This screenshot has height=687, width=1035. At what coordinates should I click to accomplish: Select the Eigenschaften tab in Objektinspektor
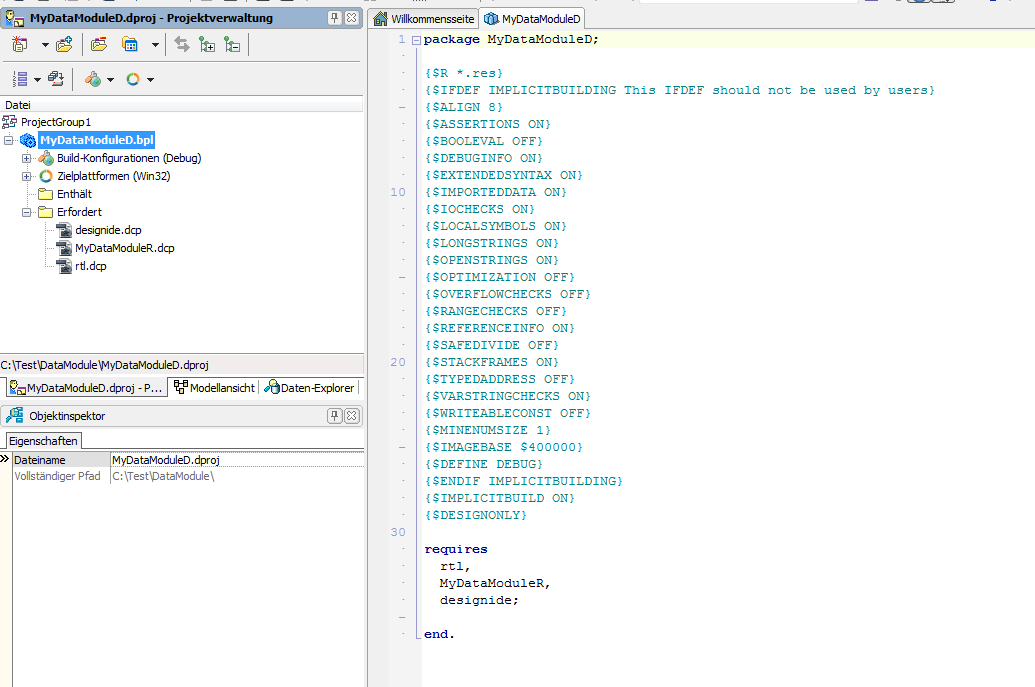[x=44, y=441]
